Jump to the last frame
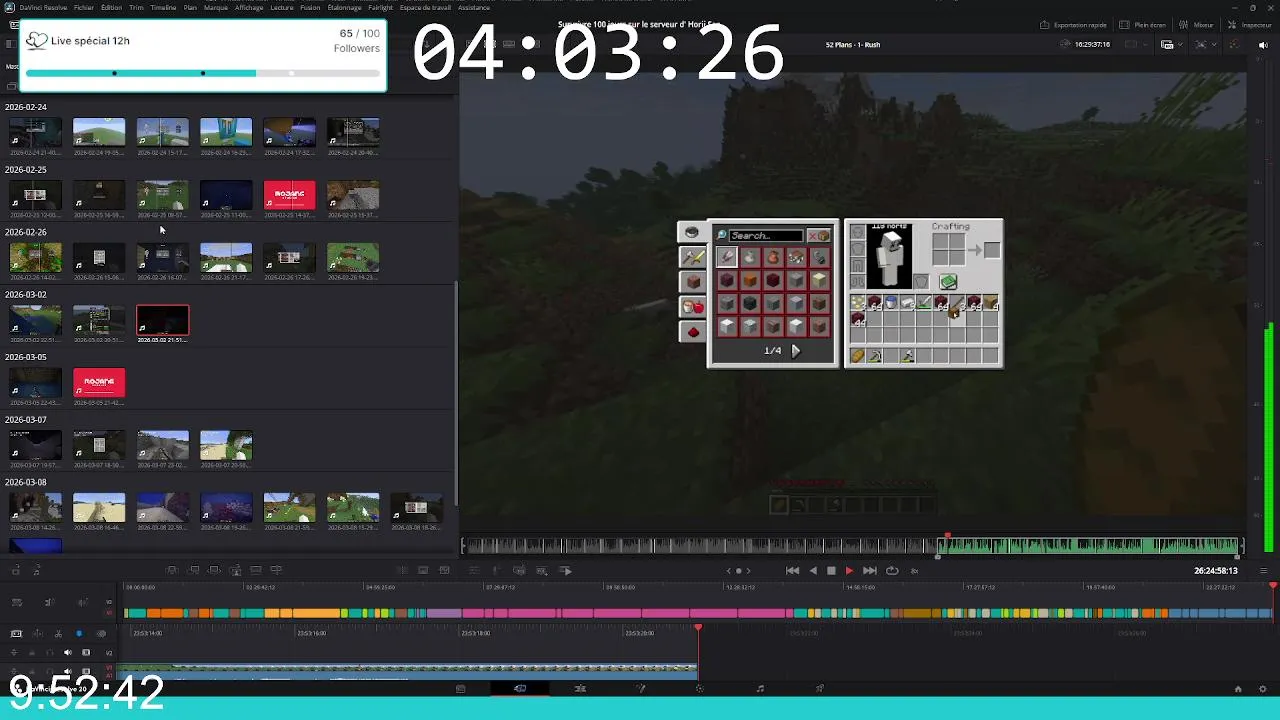The width and height of the screenshot is (1280, 720). pos(870,571)
